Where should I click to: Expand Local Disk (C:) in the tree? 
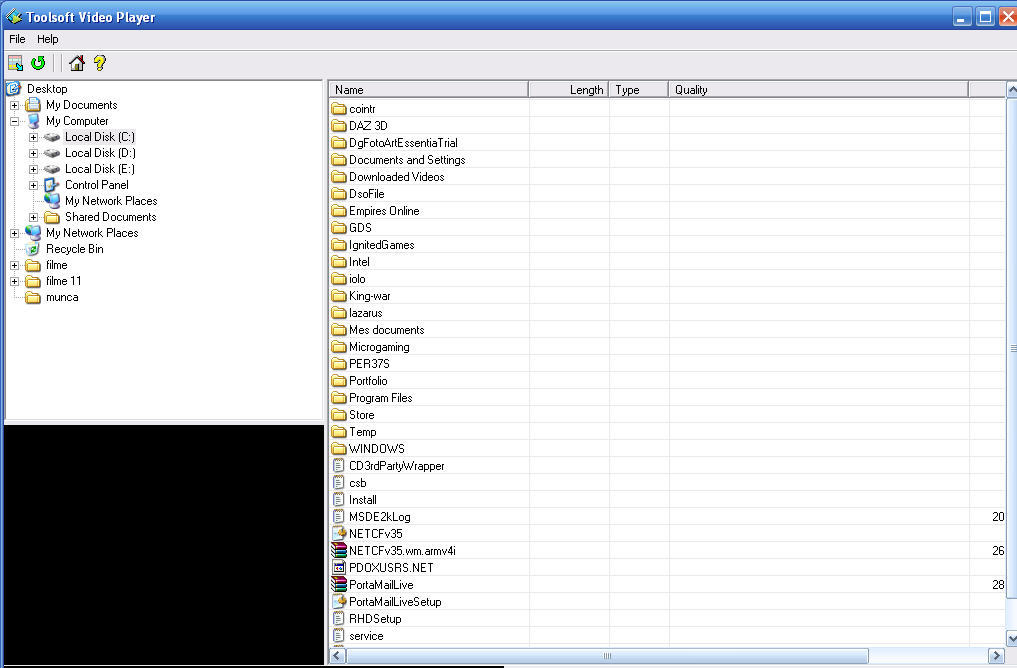coord(31,136)
